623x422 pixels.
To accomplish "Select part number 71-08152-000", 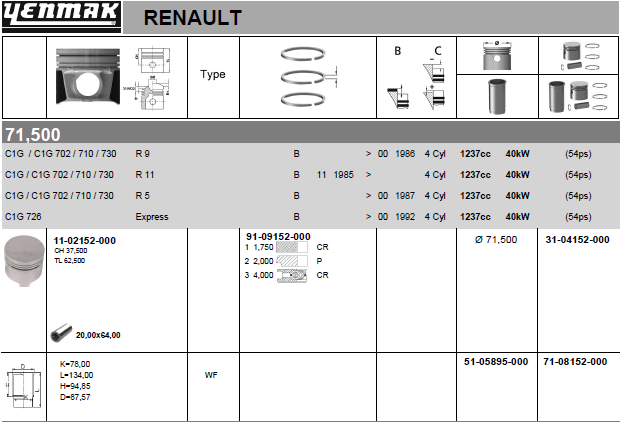I will [575, 361].
